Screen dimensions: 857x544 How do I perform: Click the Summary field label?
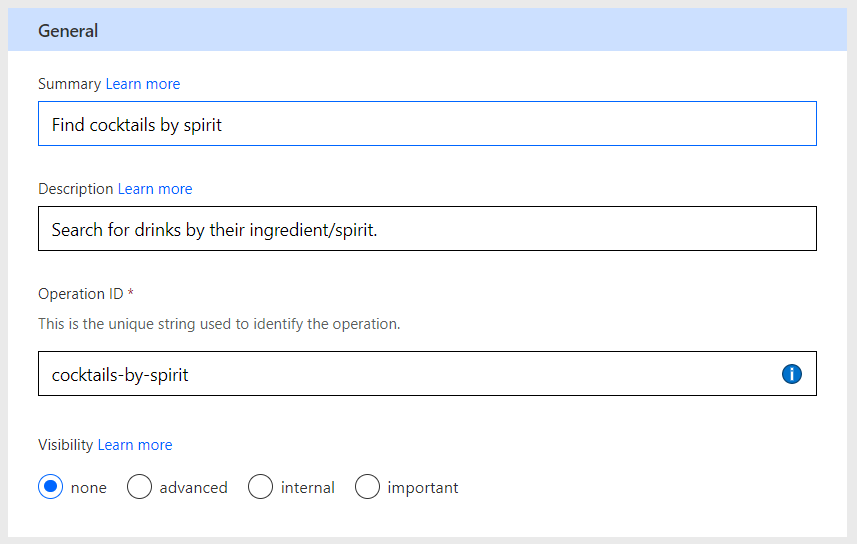69,84
